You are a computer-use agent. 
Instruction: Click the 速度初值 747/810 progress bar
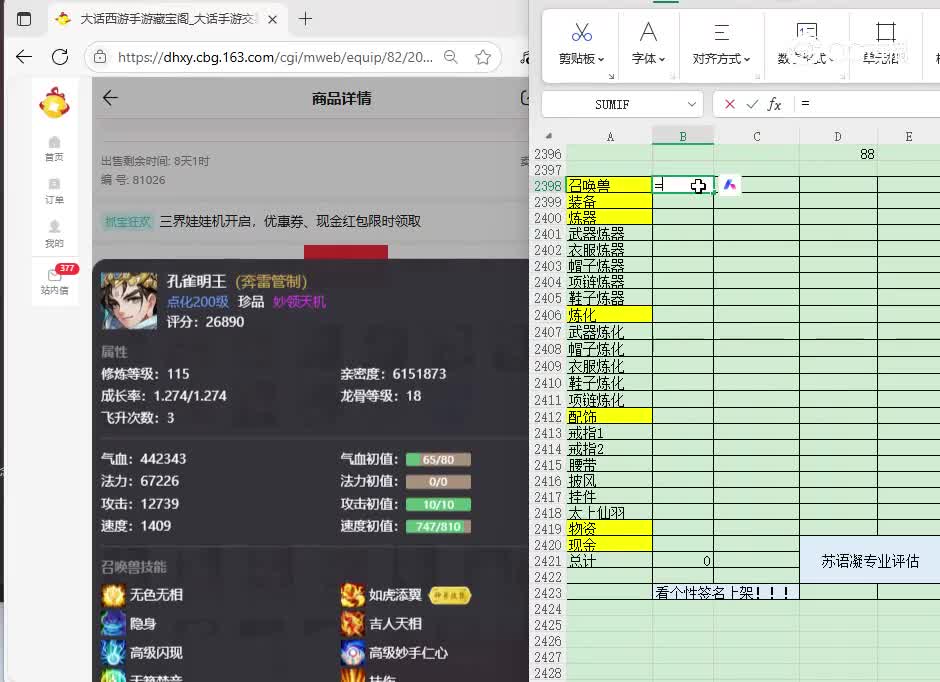tap(438, 527)
